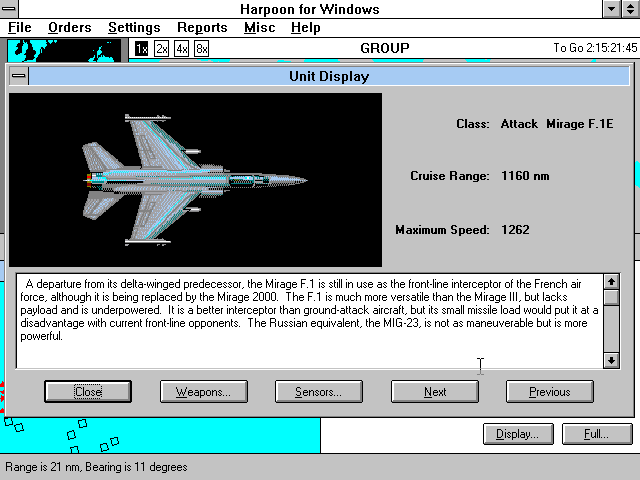Click the Cruise Range 1160 nm value
The width and height of the screenshot is (640, 480).
[x=525, y=176]
